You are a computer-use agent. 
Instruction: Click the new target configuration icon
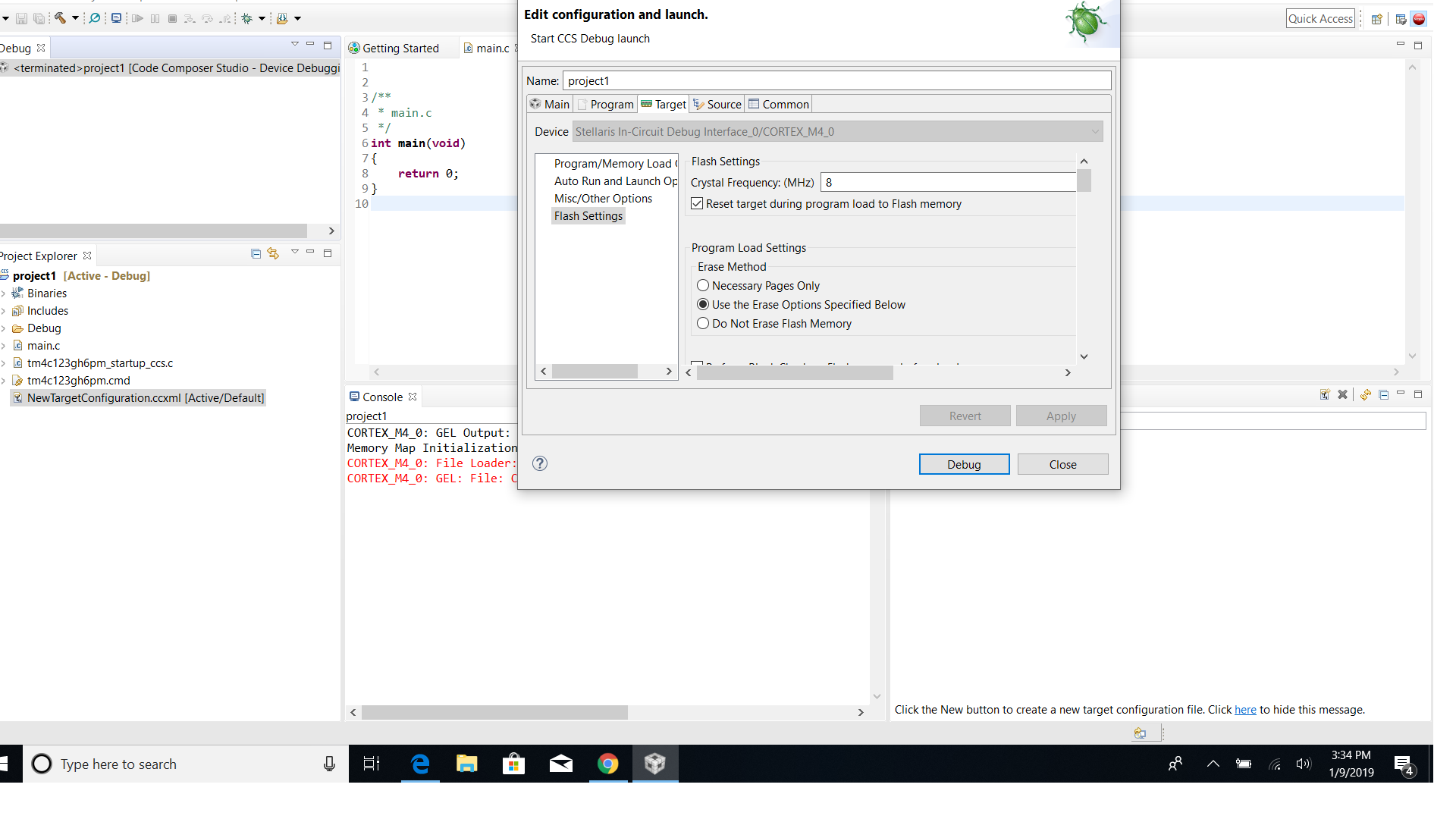coord(1325,394)
